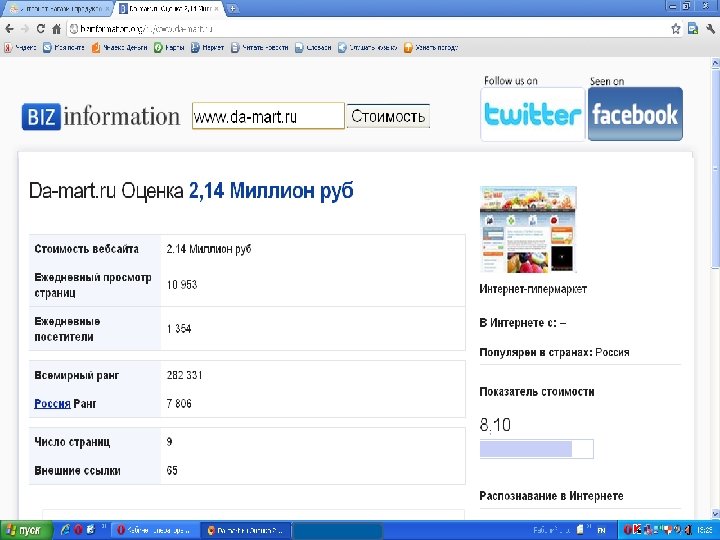Open the da-mart.ru website thumbnail

(x=528, y=229)
